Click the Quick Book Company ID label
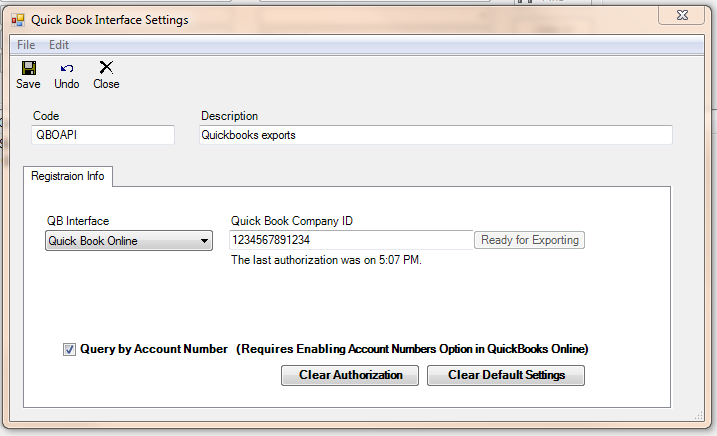 [x=292, y=221]
